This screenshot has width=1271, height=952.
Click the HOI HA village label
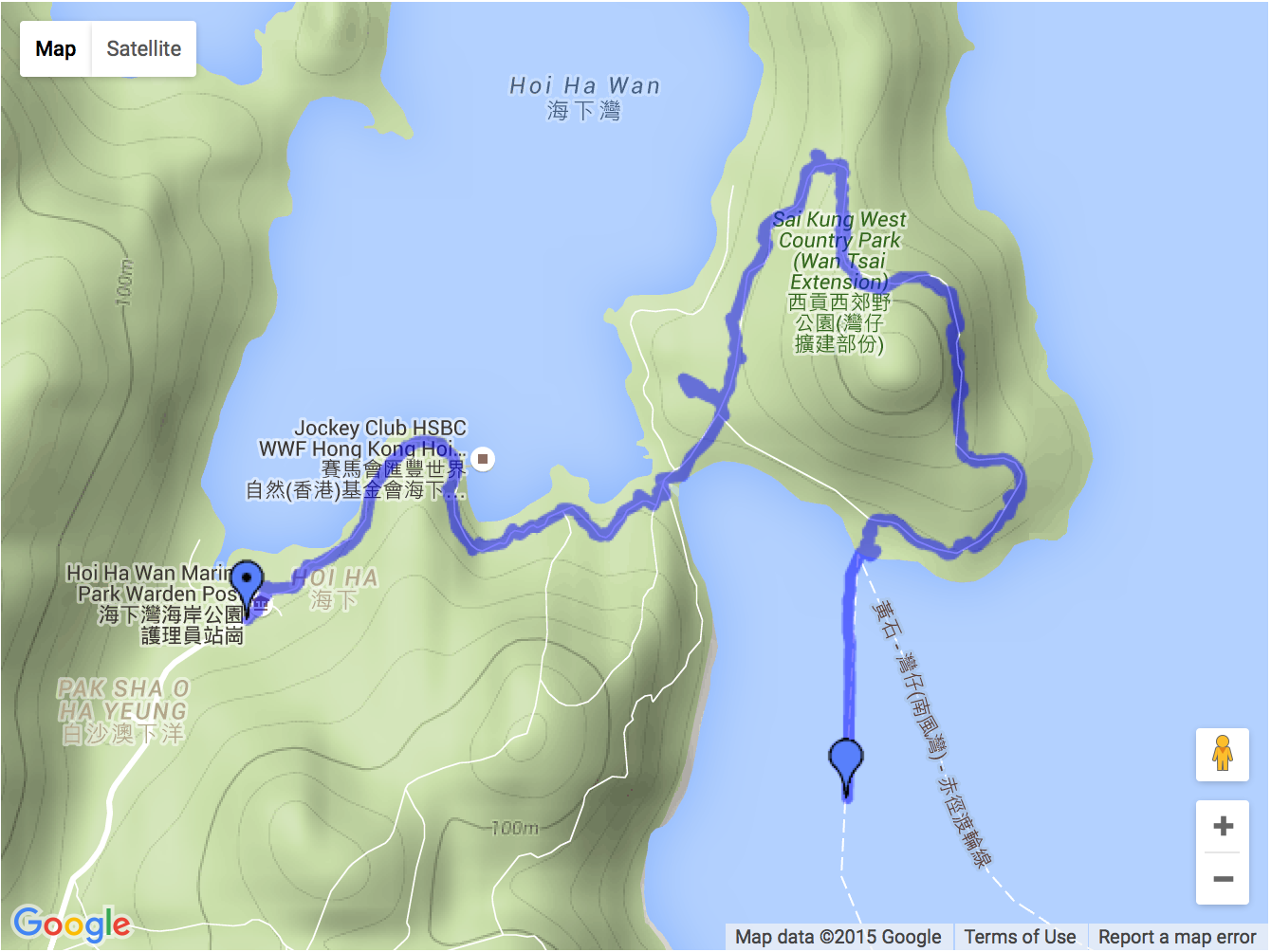click(x=335, y=589)
